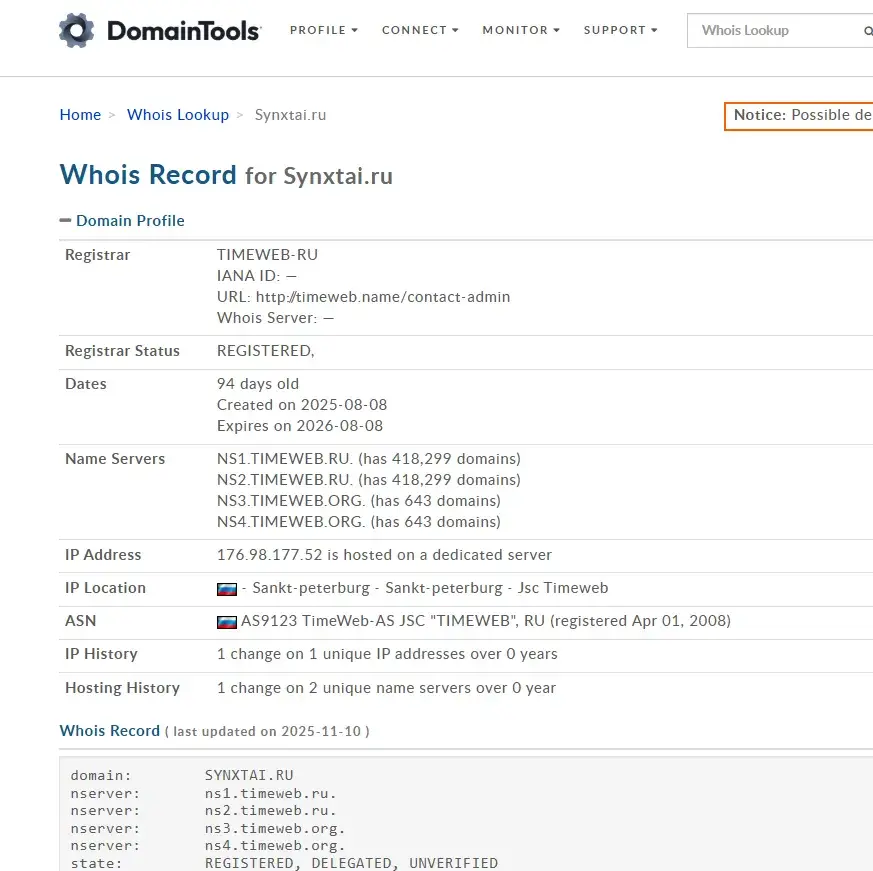Open the Monitor dropdown menu
This screenshot has width=873, height=871.
(x=521, y=30)
